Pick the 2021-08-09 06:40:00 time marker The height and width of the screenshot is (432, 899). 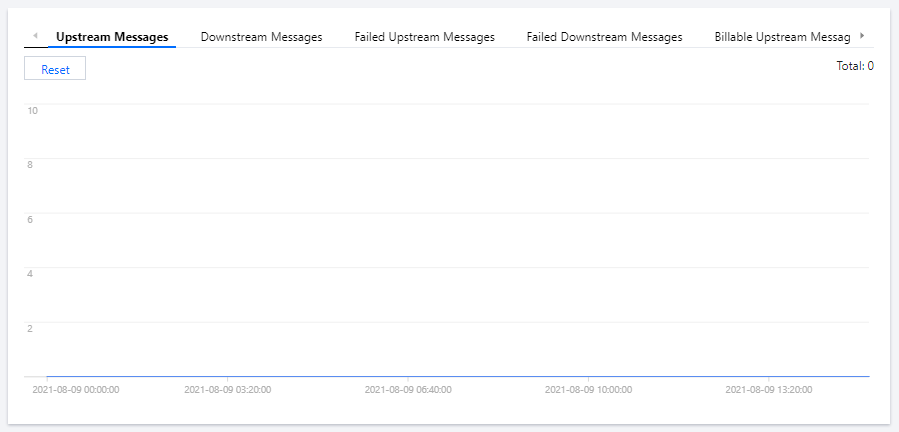click(x=408, y=390)
